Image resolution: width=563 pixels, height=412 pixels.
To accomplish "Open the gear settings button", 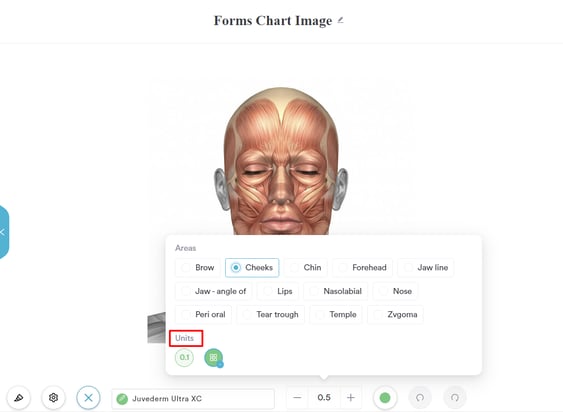I will [x=53, y=398].
